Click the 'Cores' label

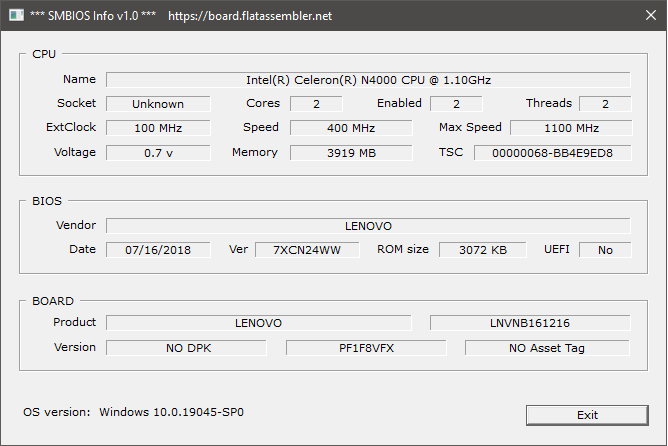point(263,103)
